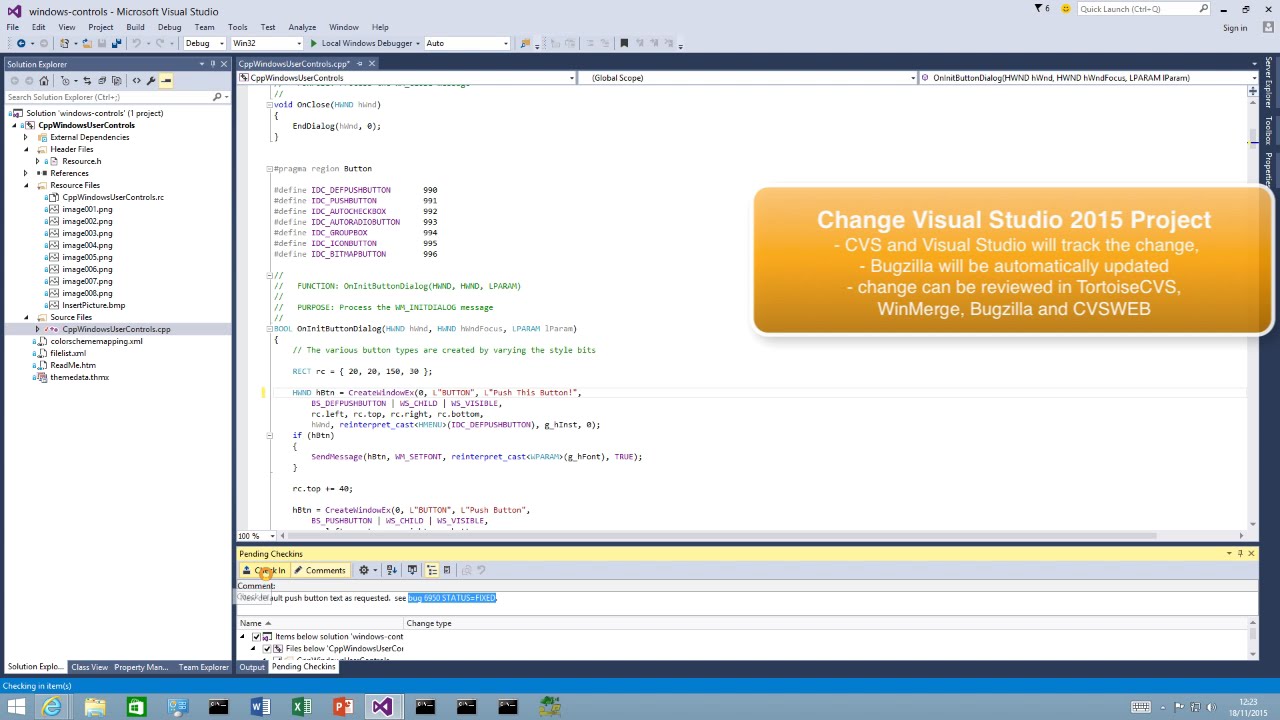Toggle Preview Selected Items icon
Screen dimensions: 1280x720
point(166,80)
